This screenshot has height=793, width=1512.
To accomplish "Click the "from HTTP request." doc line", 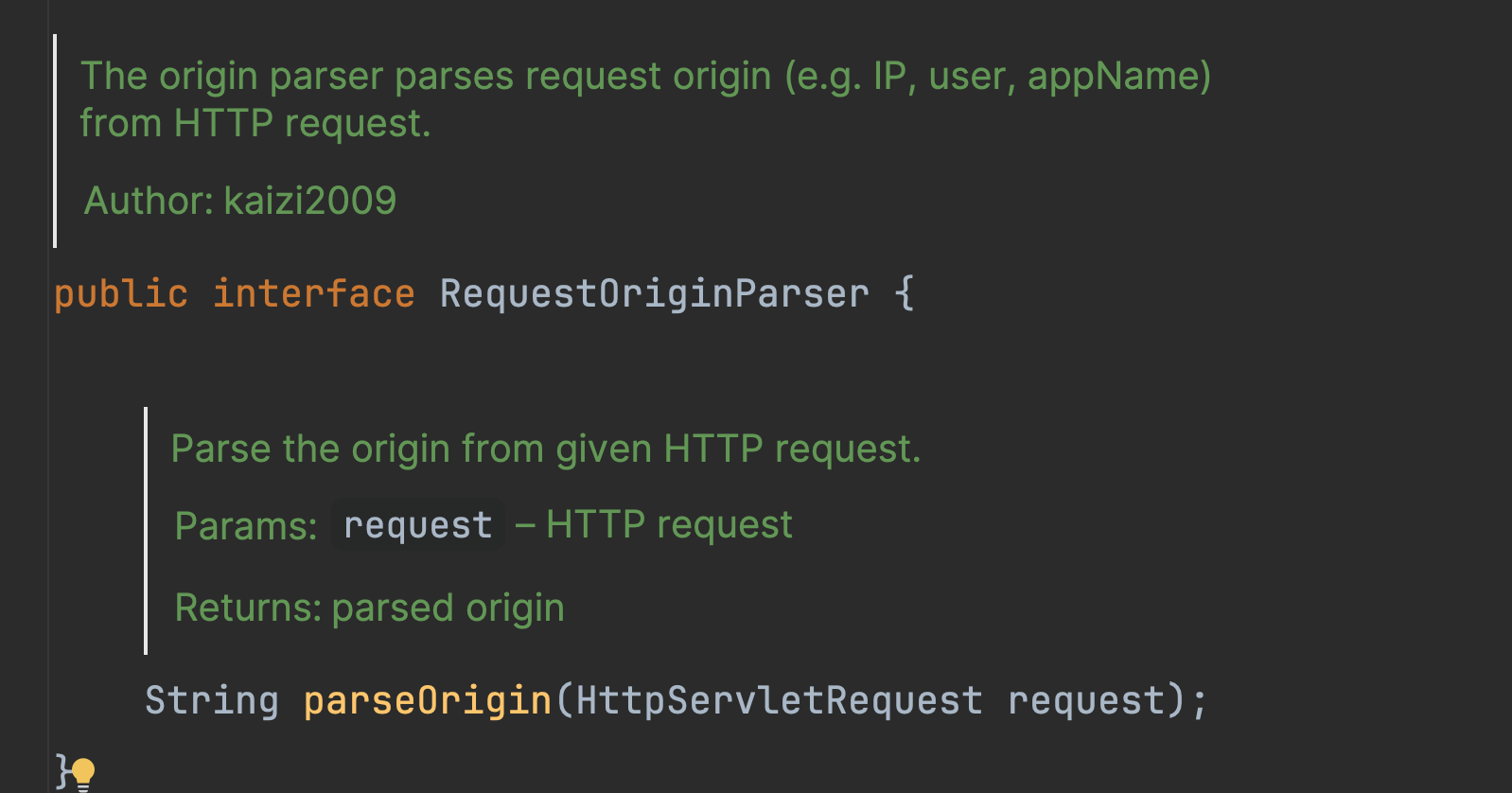I will coord(255,124).
